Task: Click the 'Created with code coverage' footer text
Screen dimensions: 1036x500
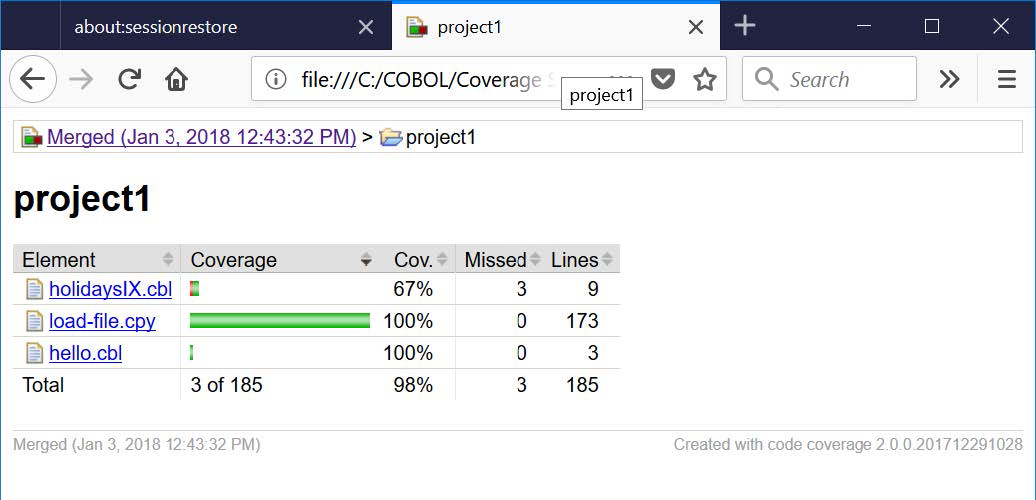Action: [848, 445]
